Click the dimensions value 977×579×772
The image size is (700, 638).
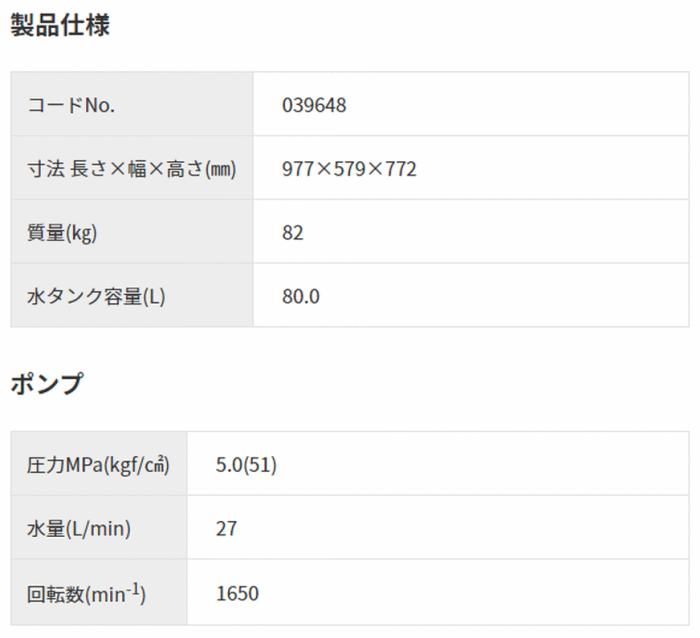tap(349, 169)
